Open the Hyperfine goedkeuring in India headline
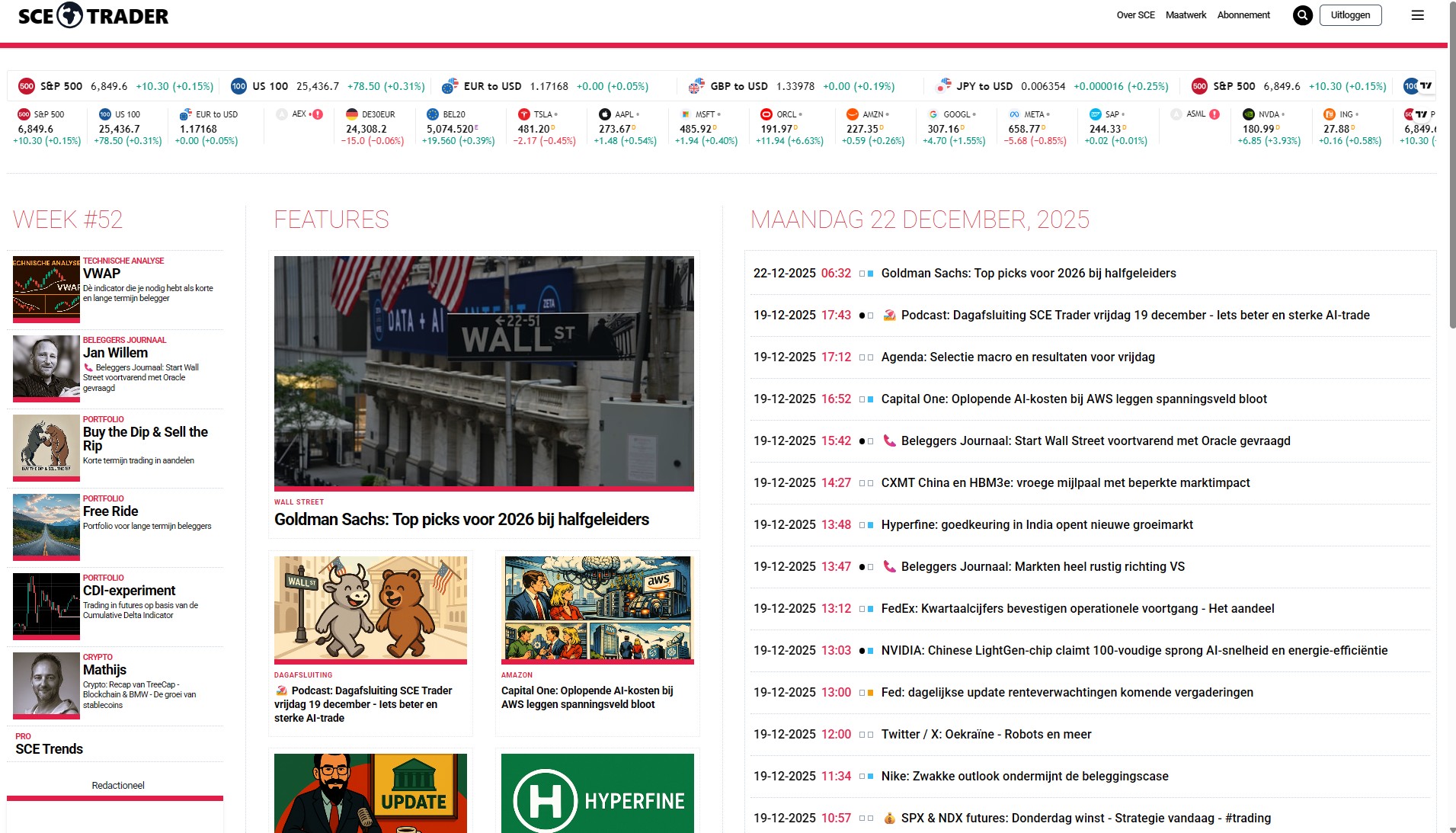 tap(1037, 524)
